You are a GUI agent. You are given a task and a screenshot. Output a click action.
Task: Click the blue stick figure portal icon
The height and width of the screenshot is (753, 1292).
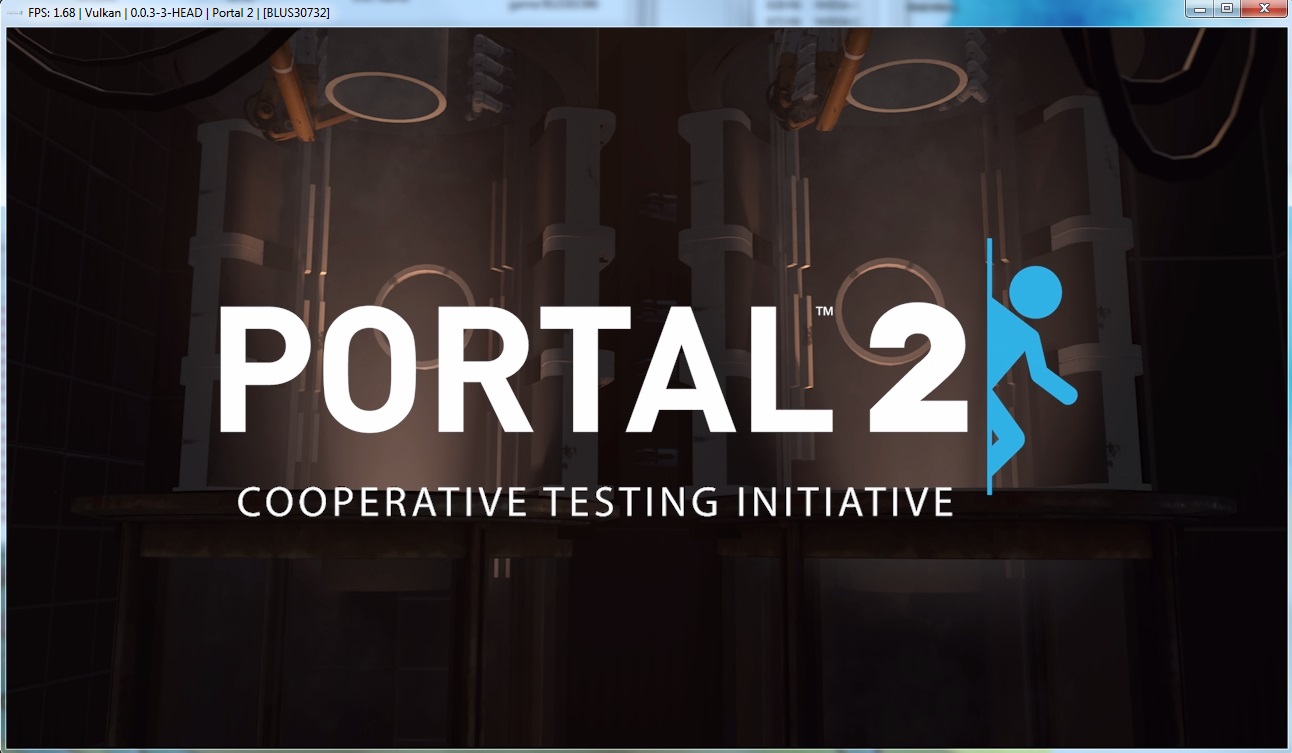pos(1032,366)
